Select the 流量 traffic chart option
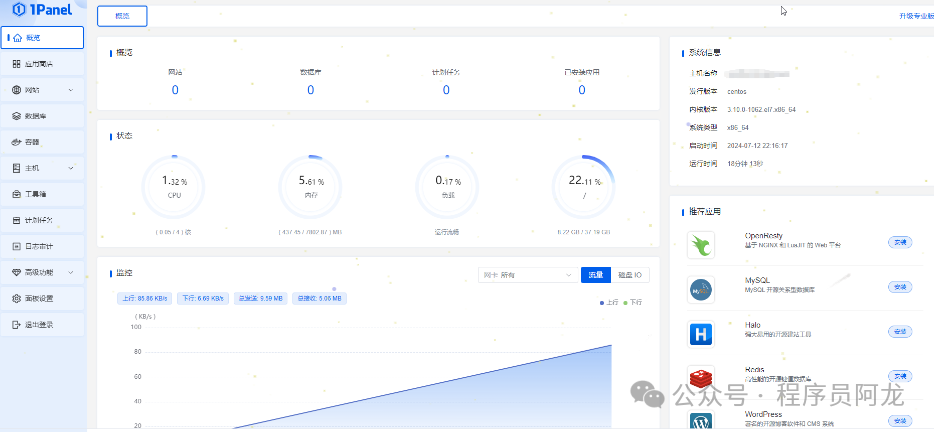Image resolution: width=934 pixels, height=432 pixels. coord(596,275)
